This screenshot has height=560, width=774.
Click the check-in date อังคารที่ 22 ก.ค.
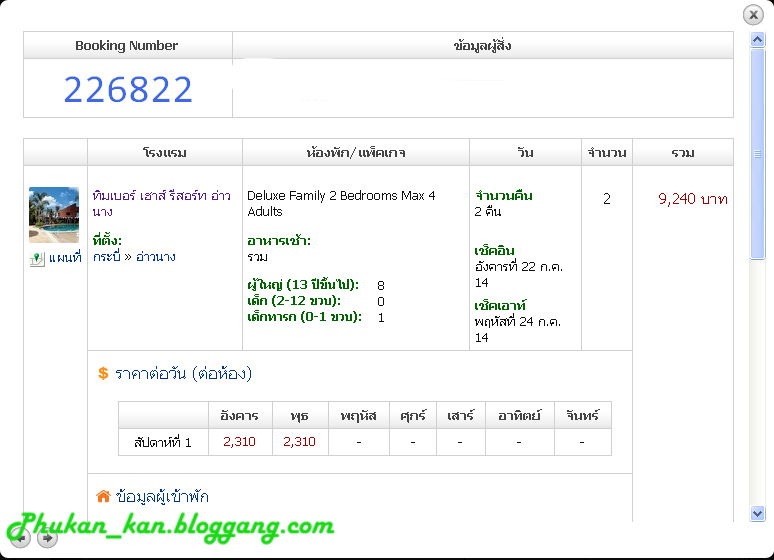(x=519, y=275)
